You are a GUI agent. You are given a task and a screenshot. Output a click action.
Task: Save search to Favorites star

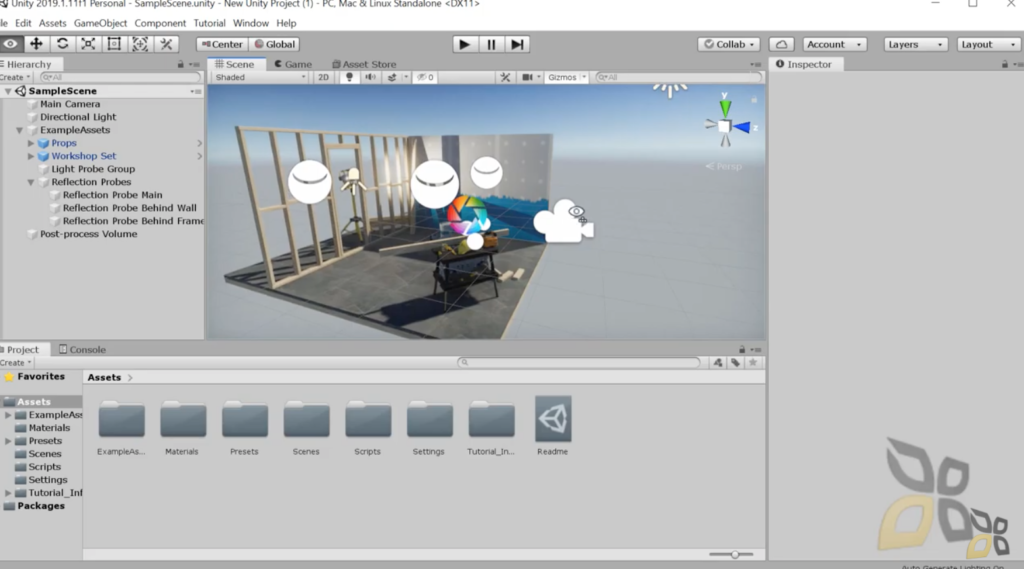(x=753, y=363)
